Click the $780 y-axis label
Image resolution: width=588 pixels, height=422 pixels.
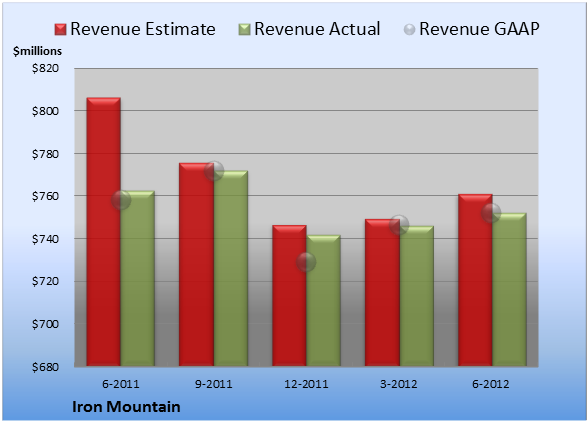45,154
